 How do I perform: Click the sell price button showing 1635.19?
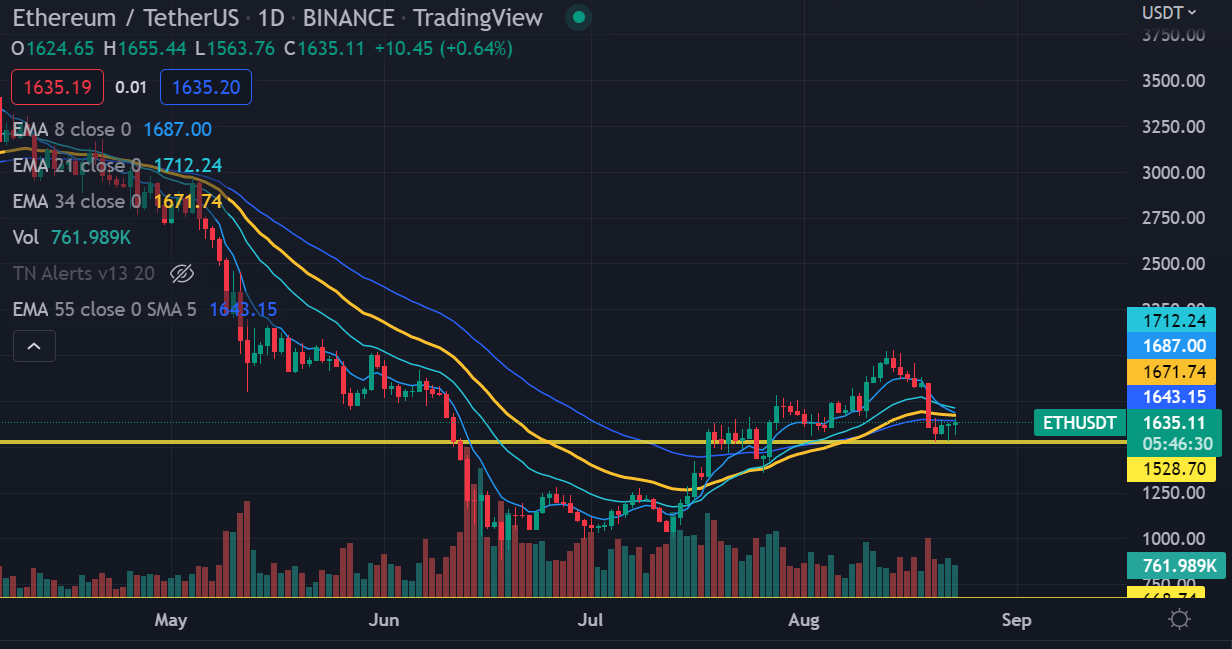pos(57,87)
